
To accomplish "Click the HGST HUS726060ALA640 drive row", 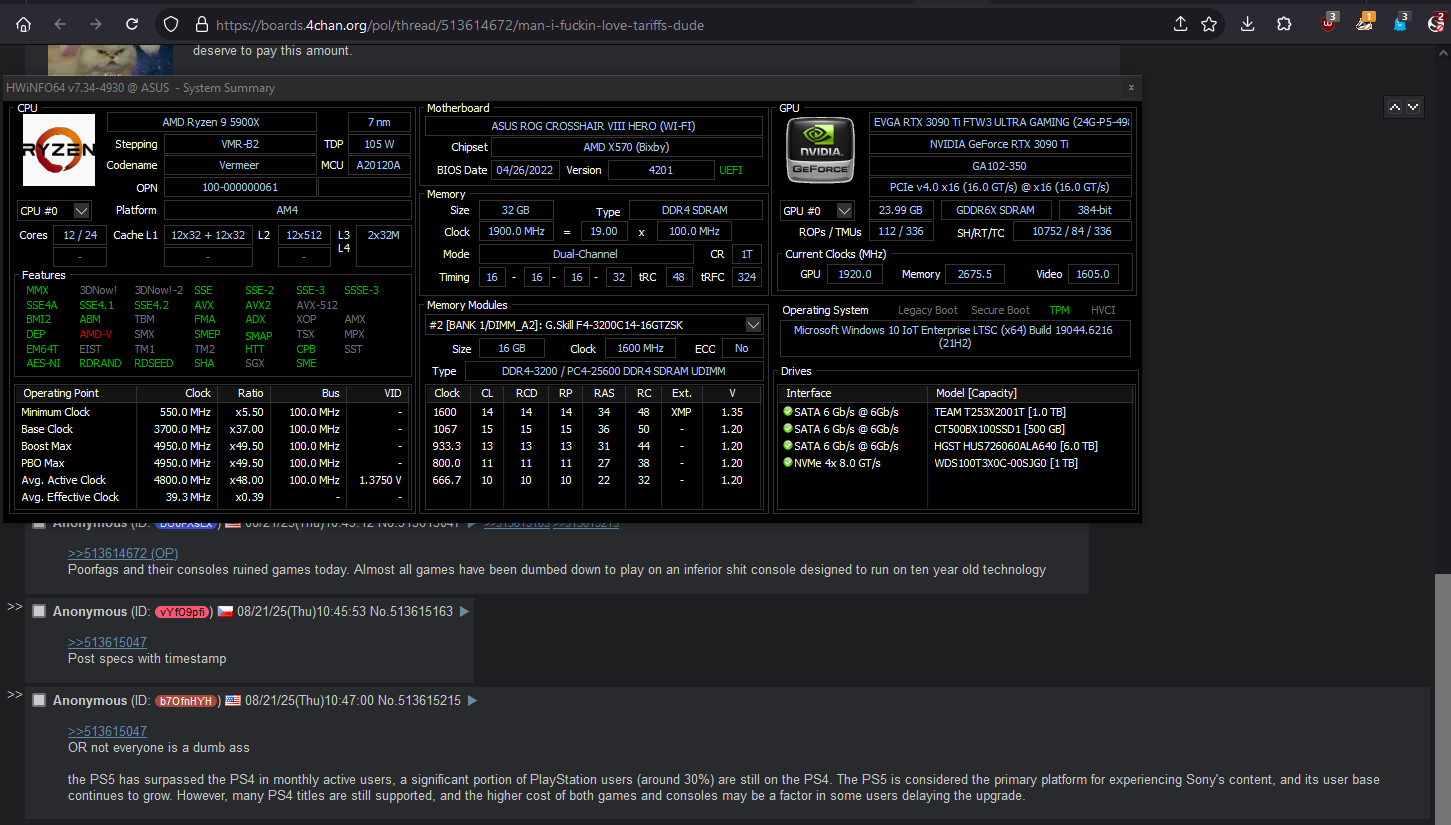I will point(955,446).
